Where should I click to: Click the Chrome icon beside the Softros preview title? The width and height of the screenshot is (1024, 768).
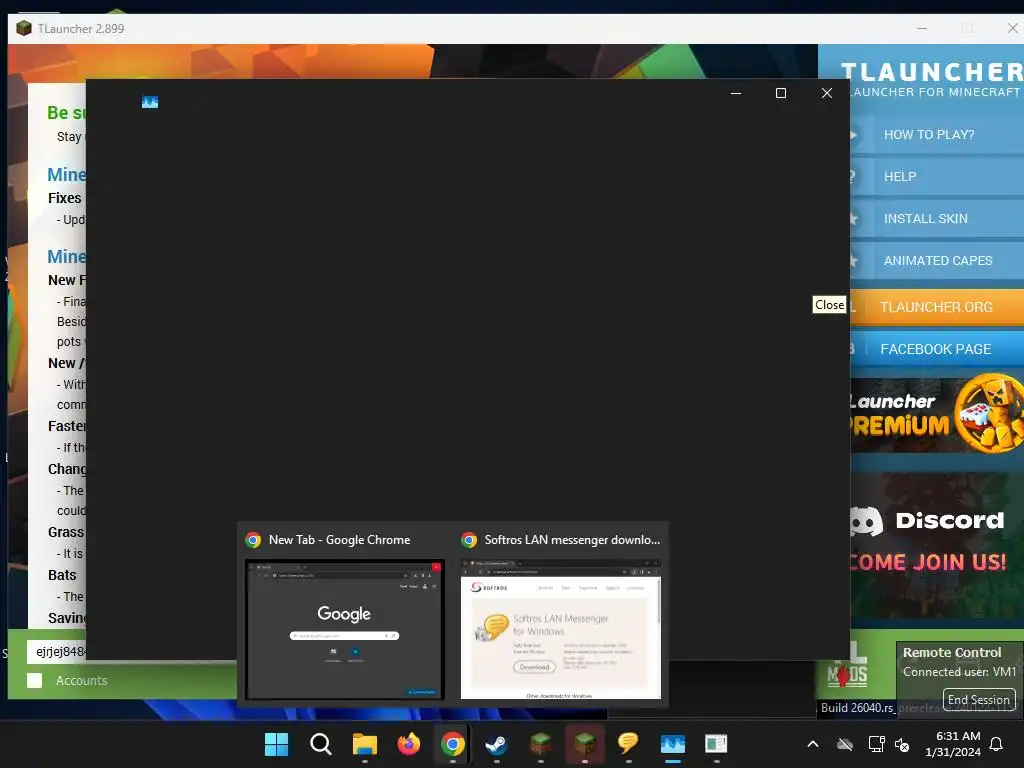tap(469, 540)
